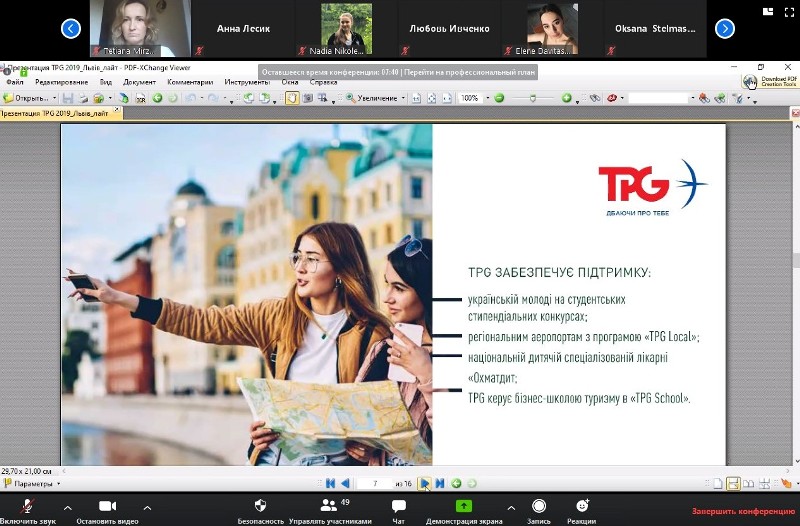Open the Файл menu

15,82
